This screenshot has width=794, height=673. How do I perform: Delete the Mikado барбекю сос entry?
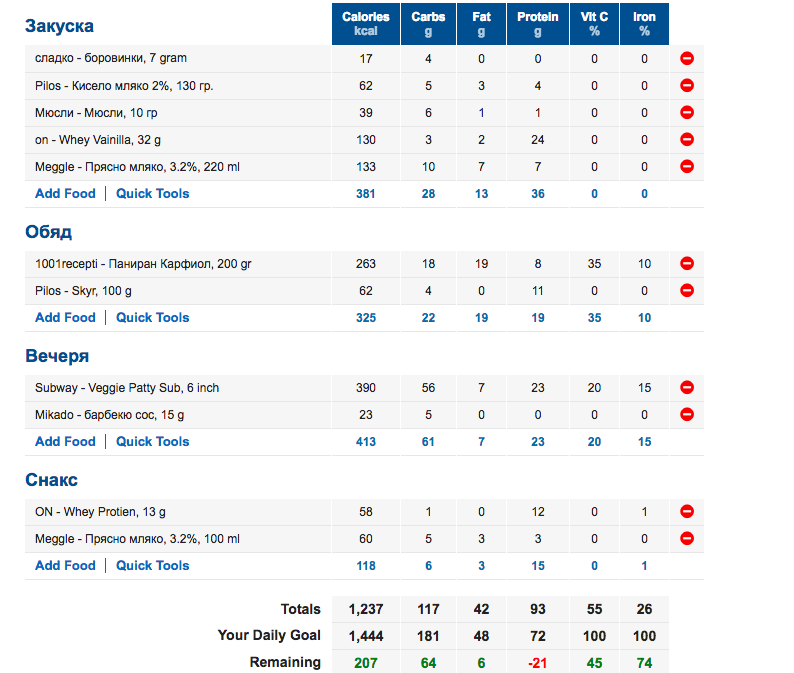[x=687, y=415]
